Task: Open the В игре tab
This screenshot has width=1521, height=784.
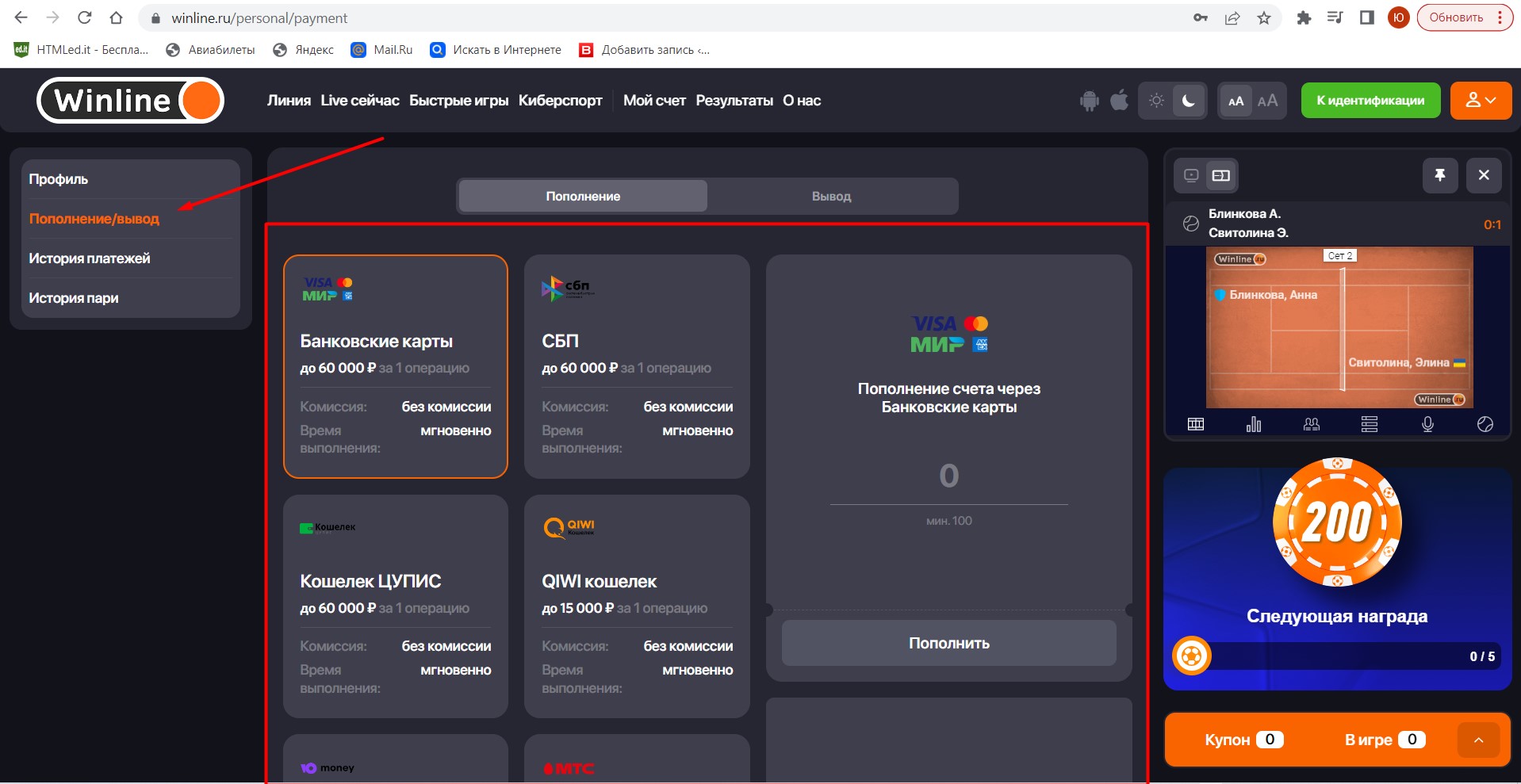Action: click(x=1385, y=740)
